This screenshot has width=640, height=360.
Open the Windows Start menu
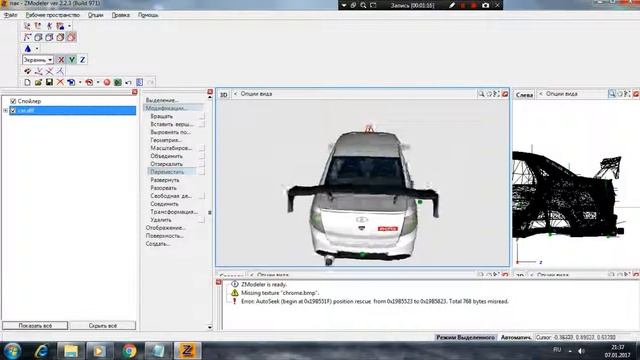pyautogui.click(x=12, y=351)
